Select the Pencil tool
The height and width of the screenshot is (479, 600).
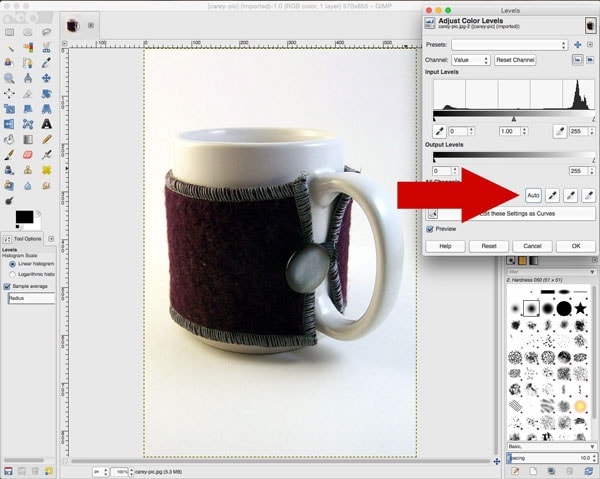tap(46, 140)
